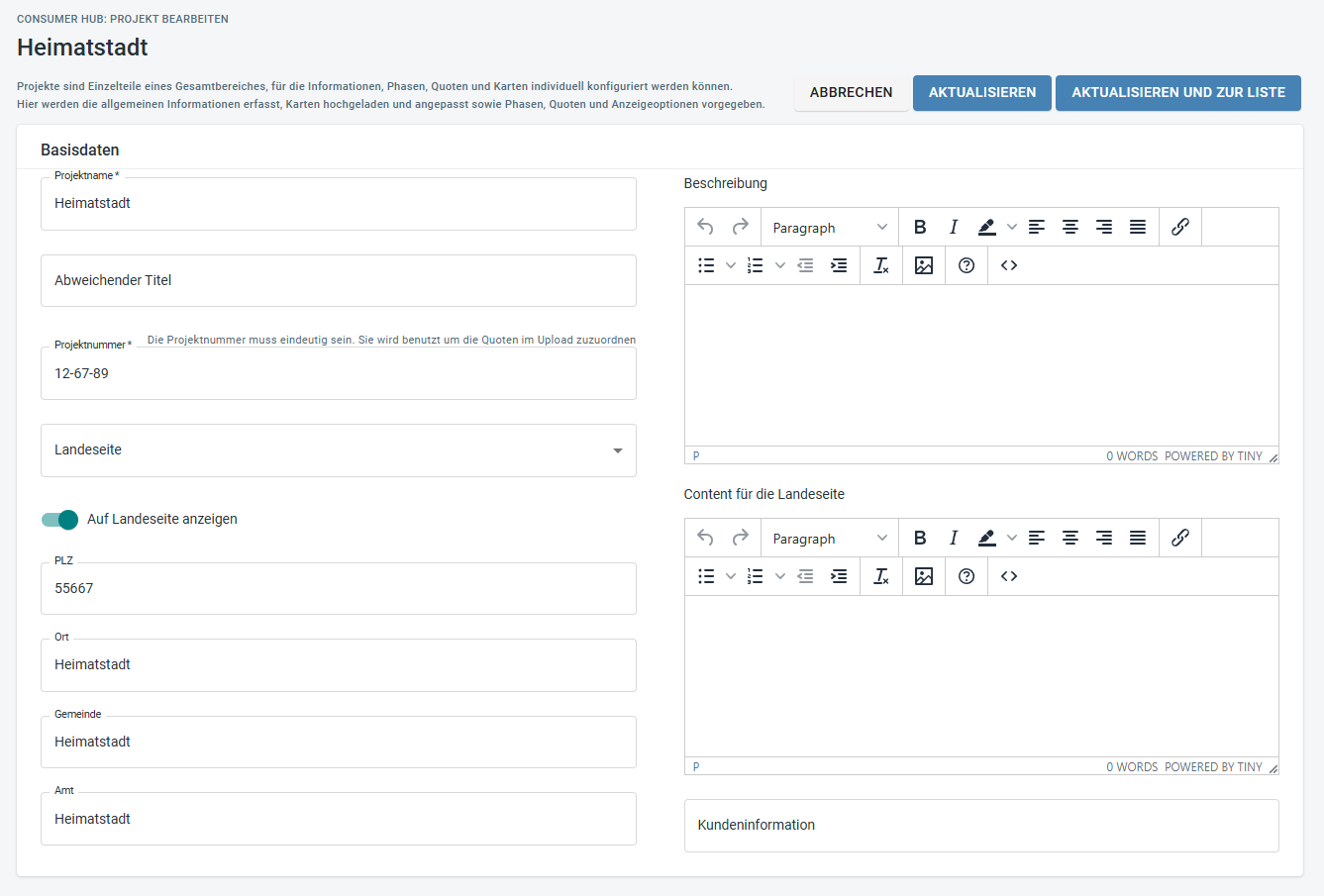This screenshot has height=896, width=1324.
Task: Focus the Projektname input field
Action: (x=339, y=204)
